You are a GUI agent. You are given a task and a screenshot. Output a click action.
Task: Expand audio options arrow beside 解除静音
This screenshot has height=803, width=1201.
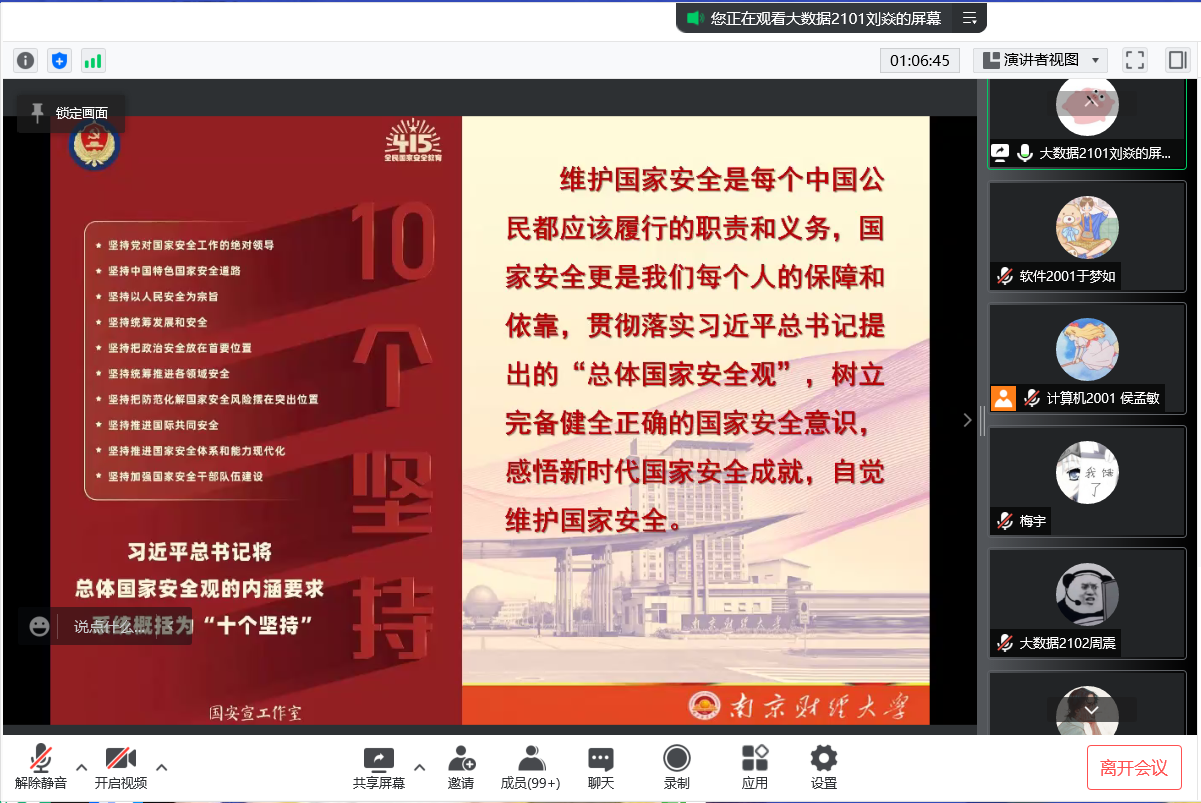[82, 767]
